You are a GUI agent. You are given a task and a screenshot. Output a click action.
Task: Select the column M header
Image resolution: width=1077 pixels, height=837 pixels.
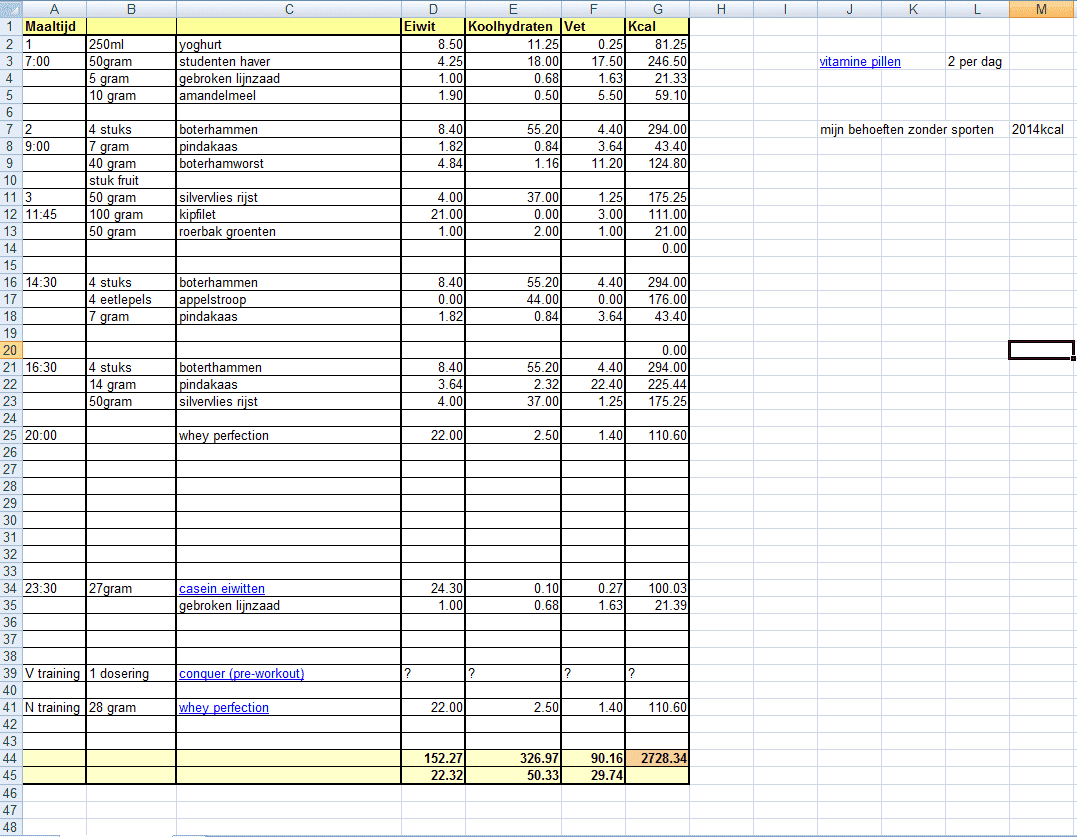click(x=1042, y=9)
